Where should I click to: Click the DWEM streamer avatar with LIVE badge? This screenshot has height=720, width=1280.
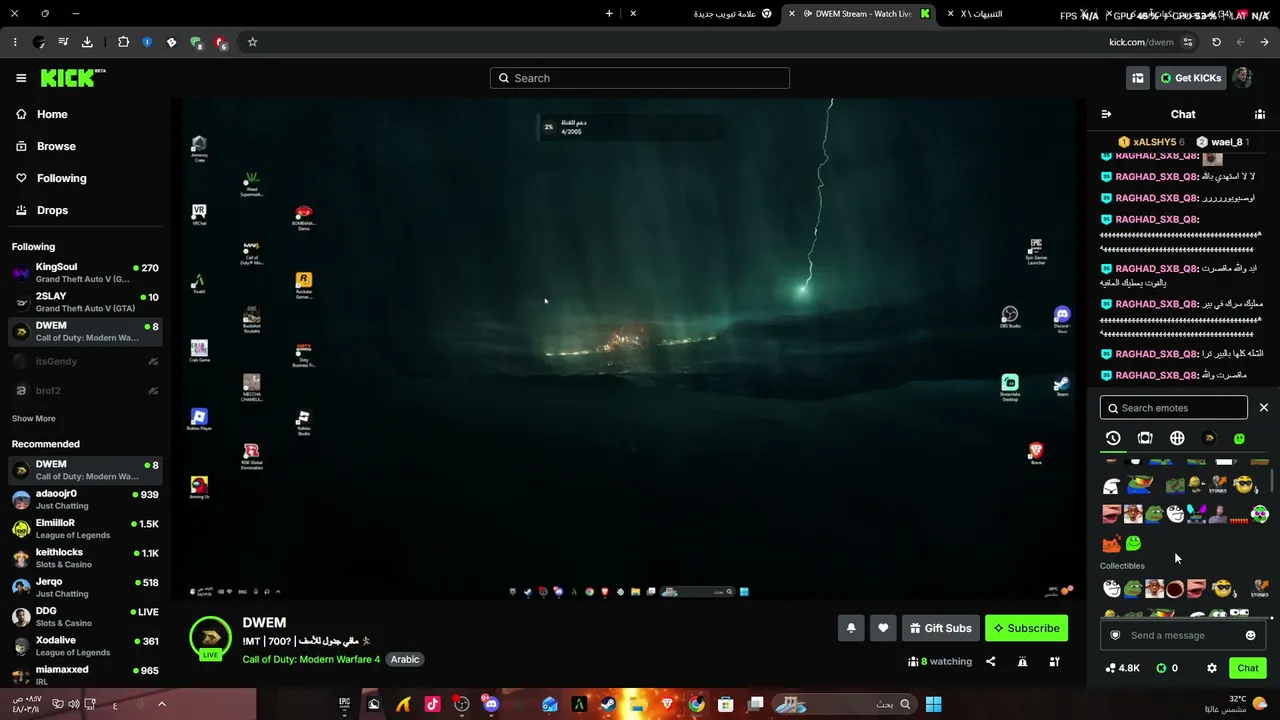pos(211,638)
